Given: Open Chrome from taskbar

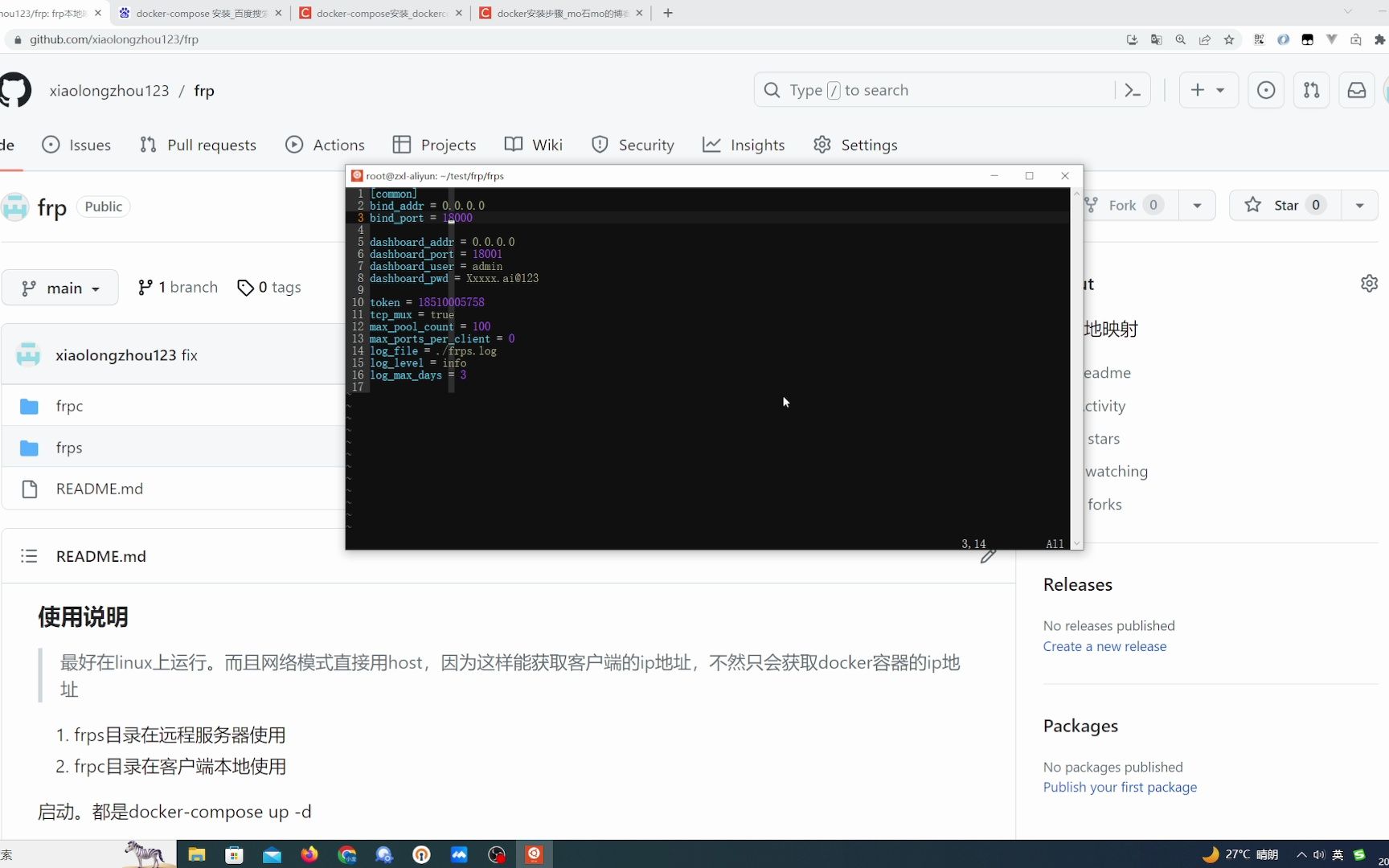Looking at the screenshot, I should pyautogui.click(x=346, y=854).
